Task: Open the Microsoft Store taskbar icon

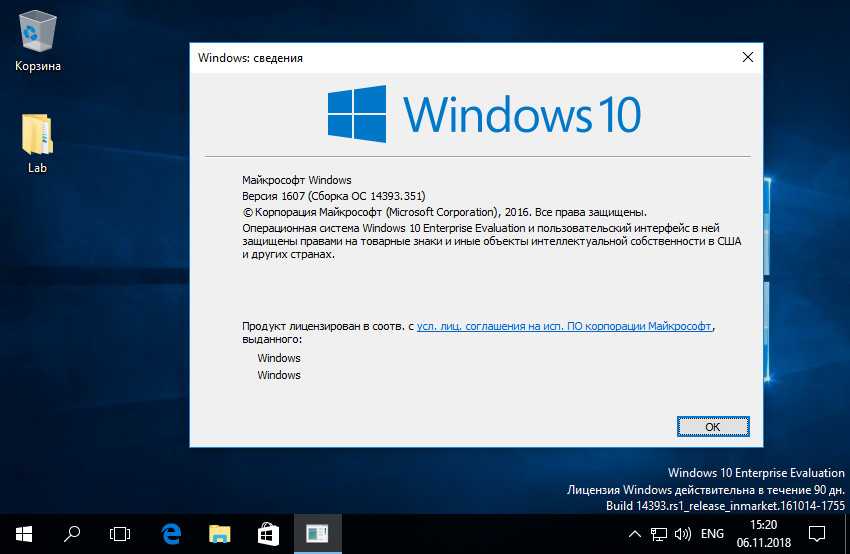Action: click(x=268, y=534)
